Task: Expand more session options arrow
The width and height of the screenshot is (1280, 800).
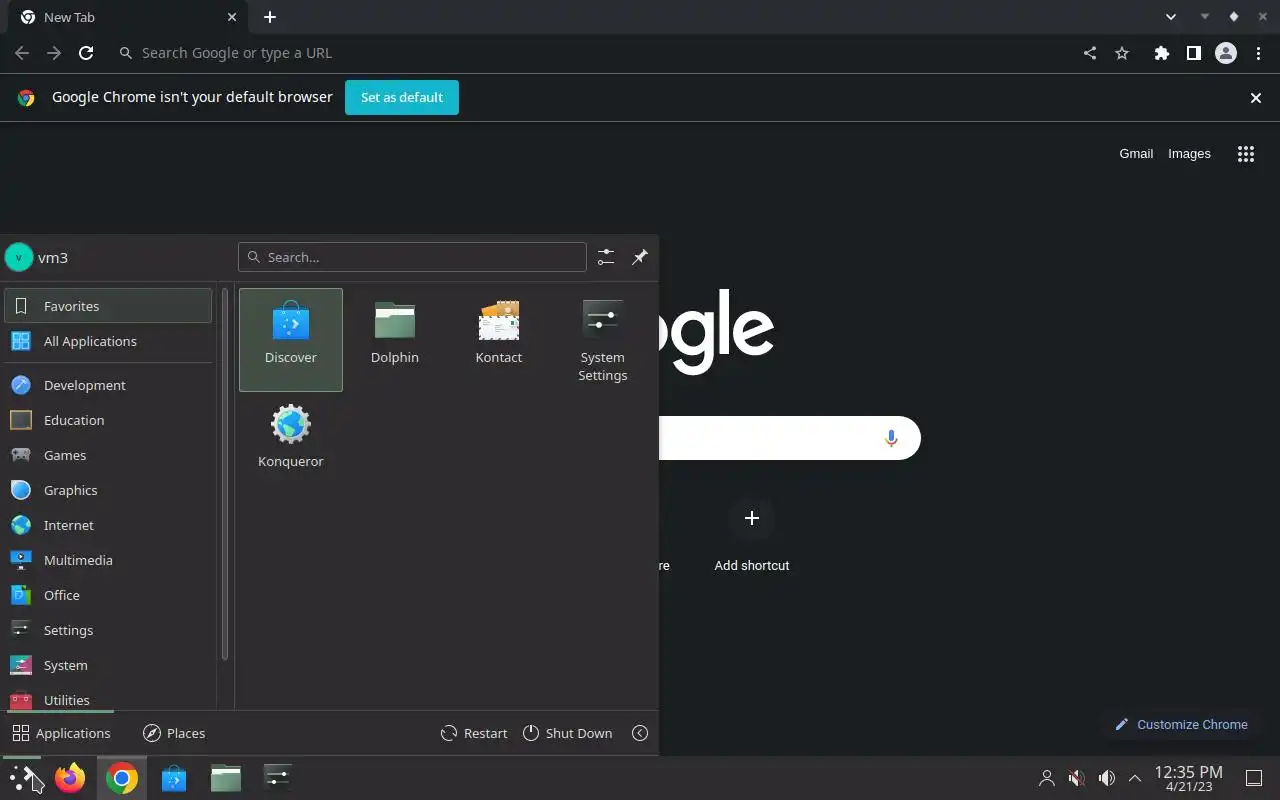Action: 640,733
